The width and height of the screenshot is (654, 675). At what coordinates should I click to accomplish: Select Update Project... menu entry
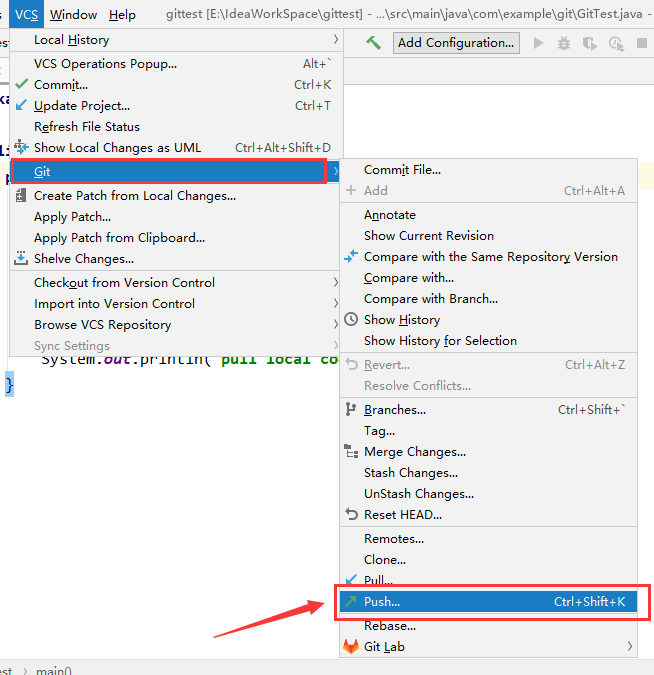pyautogui.click(x=176, y=105)
